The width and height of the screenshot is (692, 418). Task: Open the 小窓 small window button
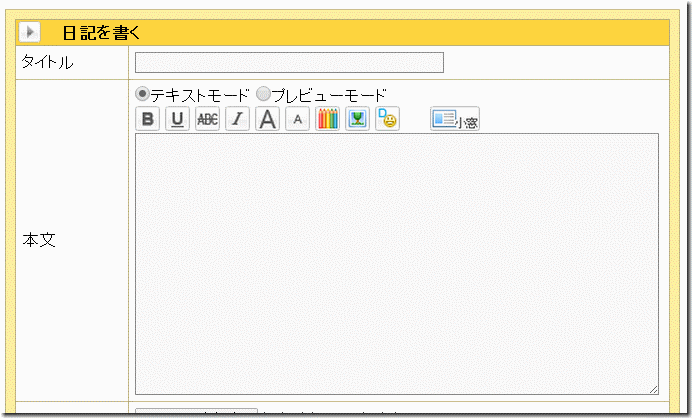coord(454,119)
